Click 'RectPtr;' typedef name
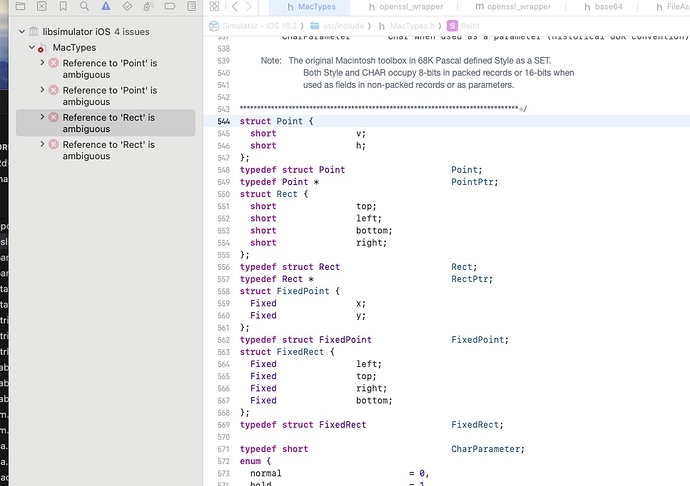The image size is (690, 486). (x=472, y=279)
